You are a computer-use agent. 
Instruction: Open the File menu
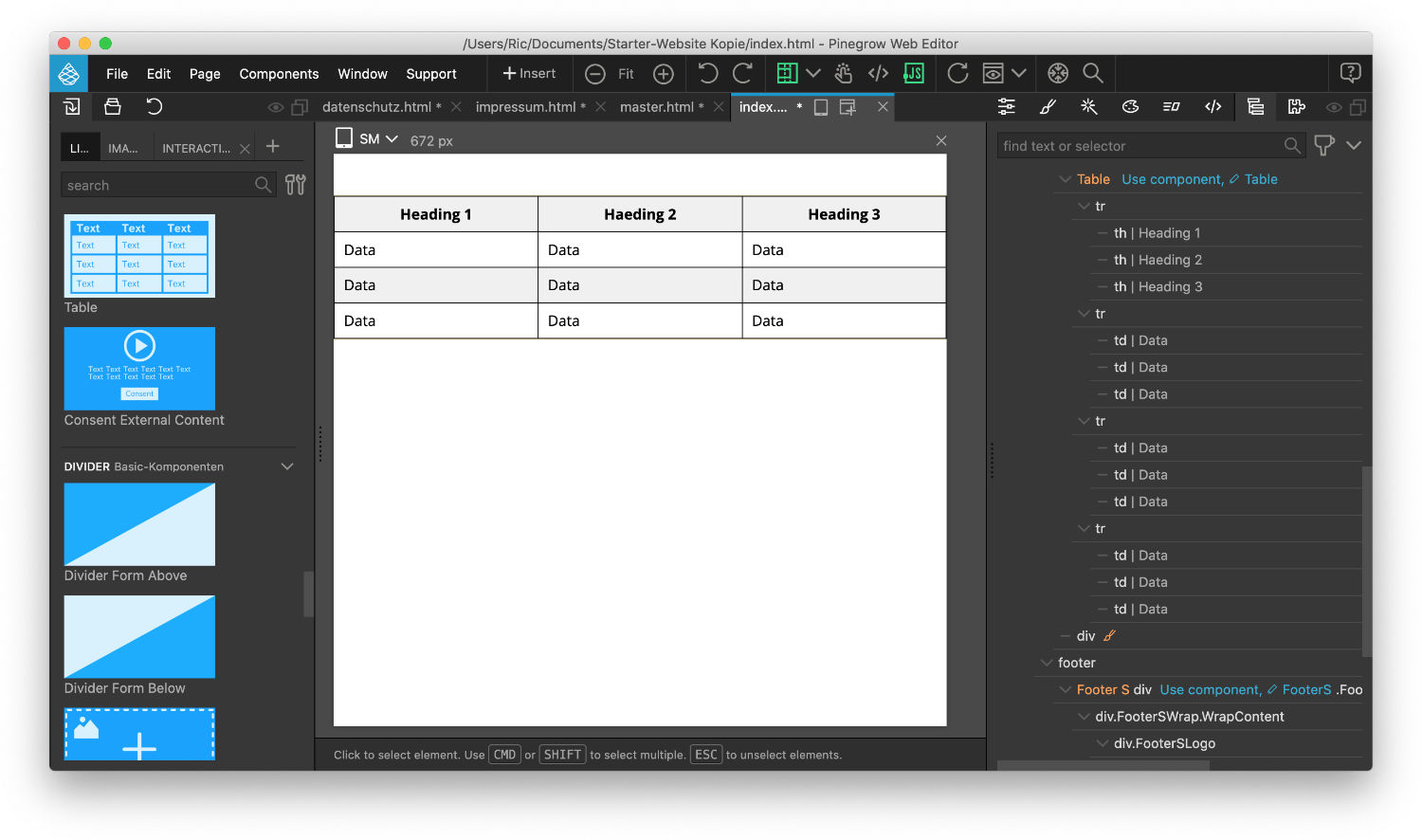(x=117, y=74)
